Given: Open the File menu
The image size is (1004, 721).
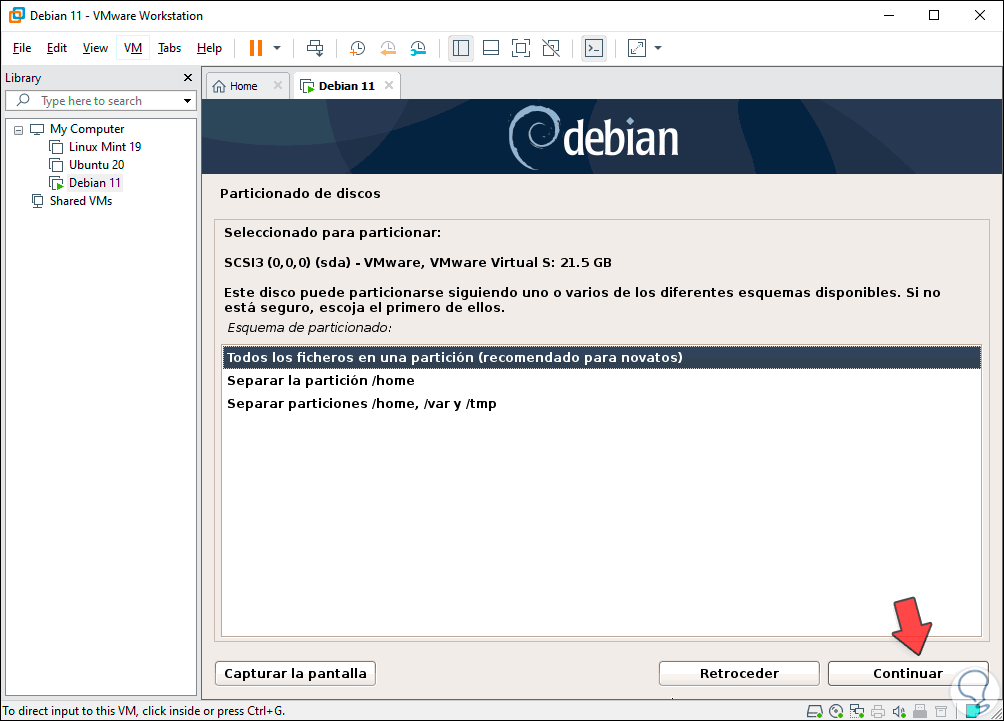Looking at the screenshot, I should point(22,48).
